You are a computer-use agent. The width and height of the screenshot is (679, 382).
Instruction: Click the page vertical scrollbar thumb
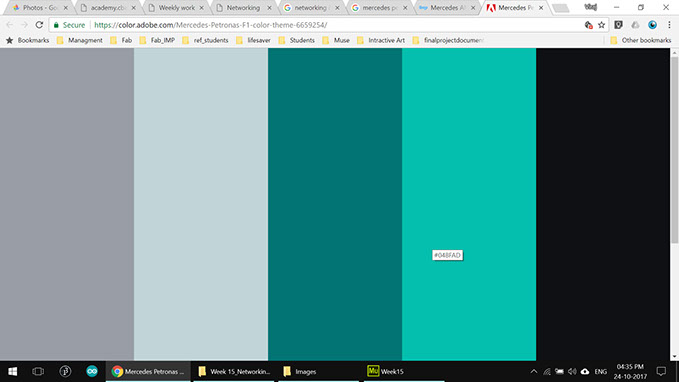674,149
